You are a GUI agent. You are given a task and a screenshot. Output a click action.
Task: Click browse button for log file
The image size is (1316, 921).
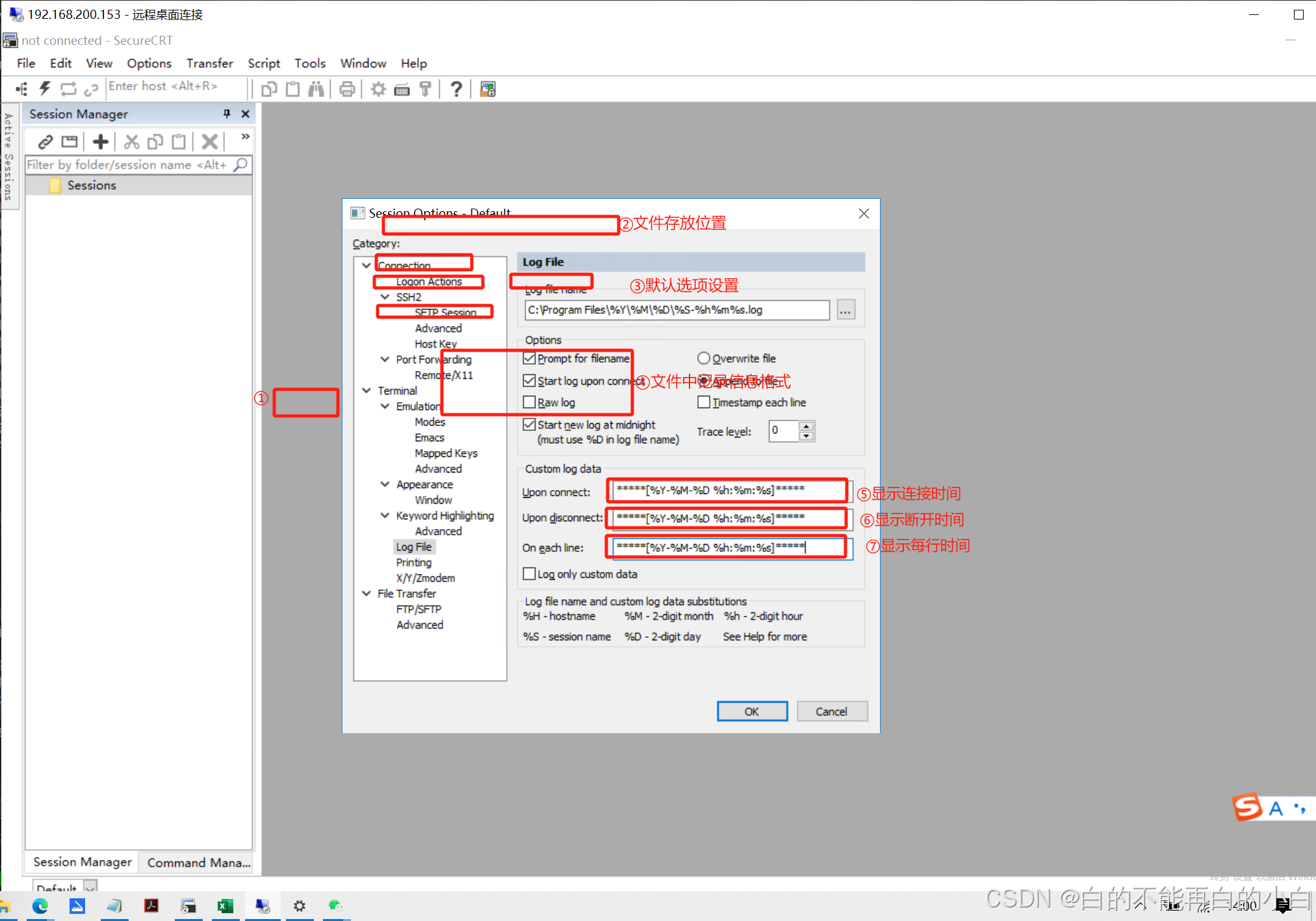click(x=845, y=310)
